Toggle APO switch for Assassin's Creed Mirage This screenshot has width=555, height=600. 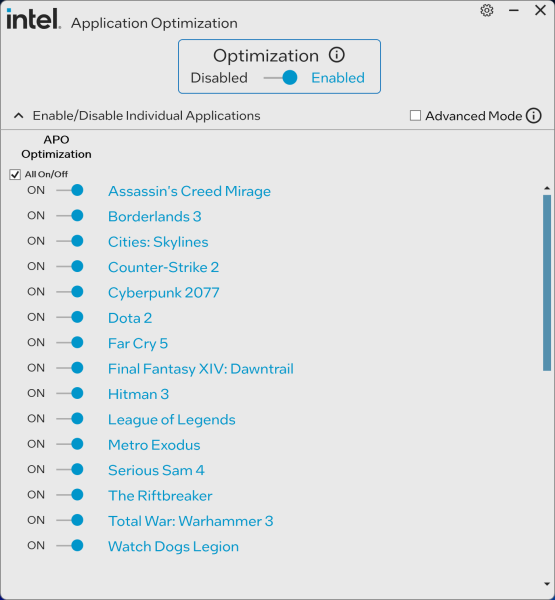point(70,190)
